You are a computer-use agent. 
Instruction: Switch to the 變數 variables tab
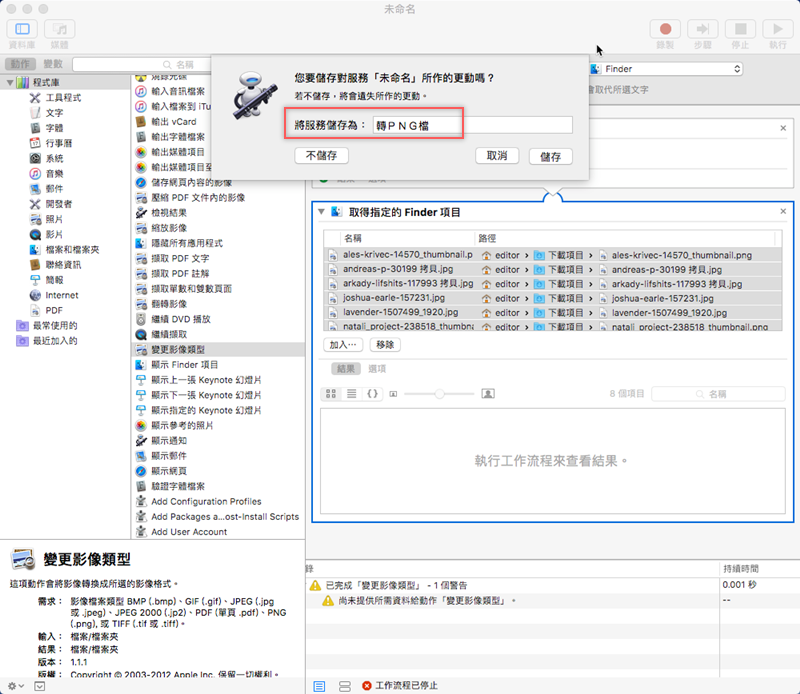52,64
